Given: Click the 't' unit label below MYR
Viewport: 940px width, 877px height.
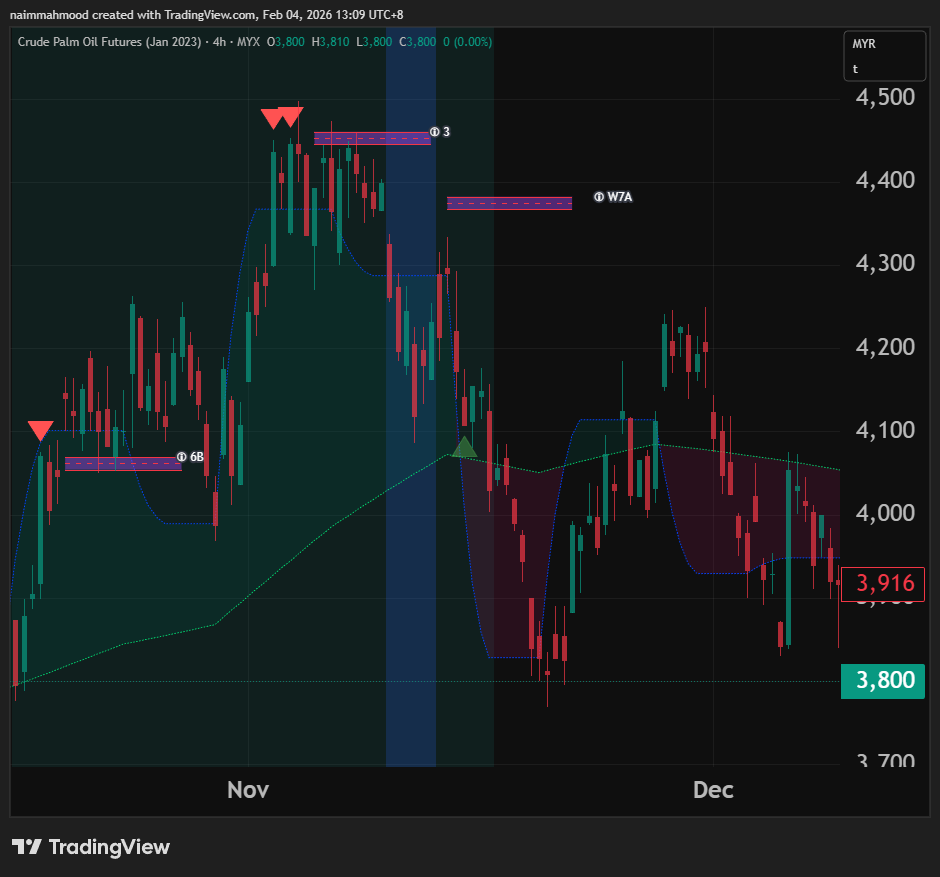Looking at the screenshot, I should click(x=856, y=69).
